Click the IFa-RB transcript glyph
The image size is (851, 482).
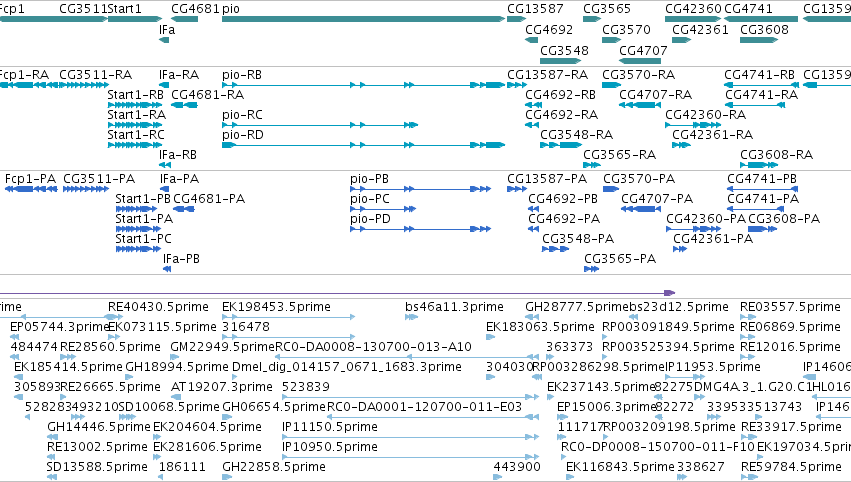[165, 165]
